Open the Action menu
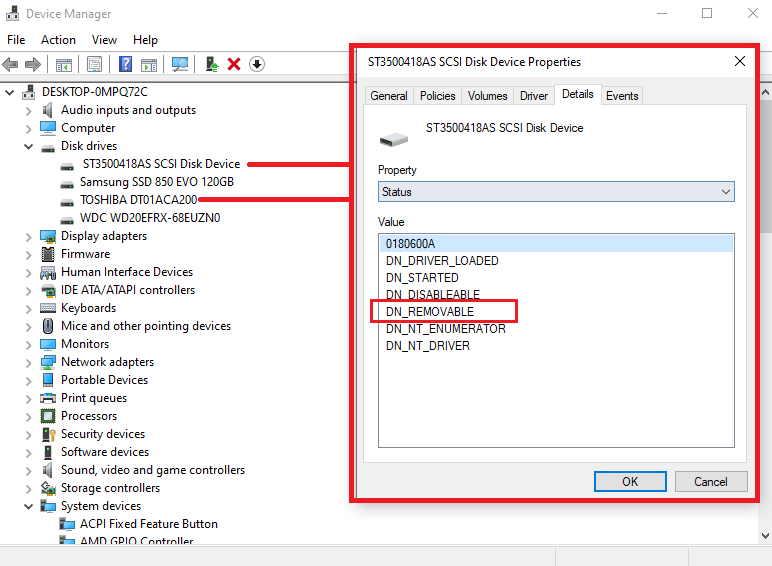Viewport: 772px width, 566px height. 58,40
